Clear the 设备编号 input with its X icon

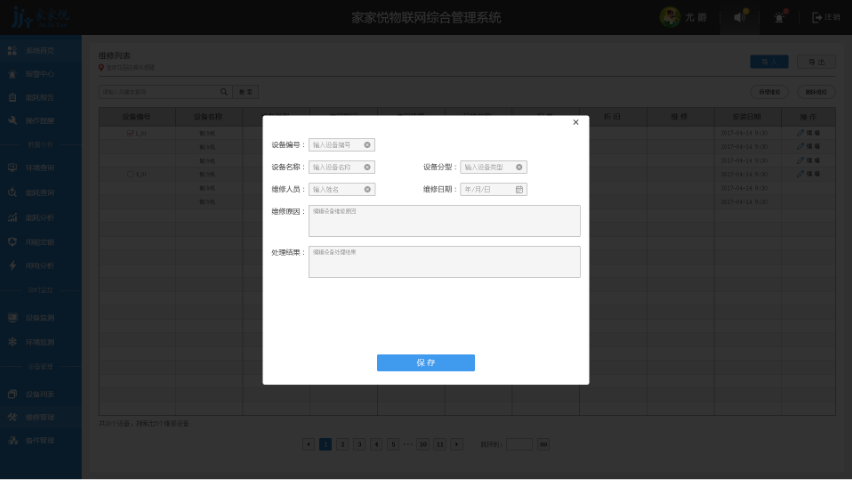point(367,145)
